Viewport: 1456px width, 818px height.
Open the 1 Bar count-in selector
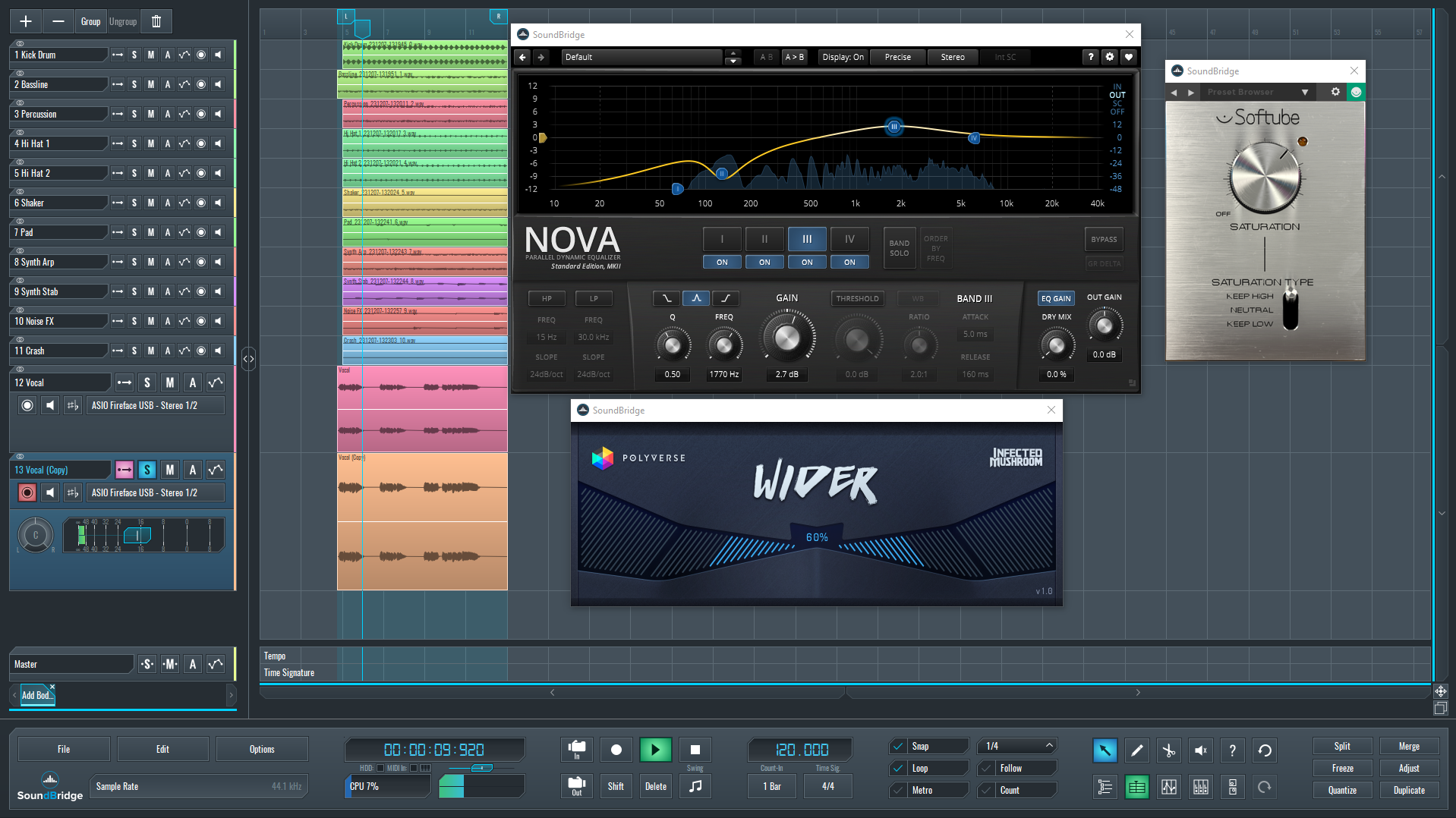click(772, 786)
